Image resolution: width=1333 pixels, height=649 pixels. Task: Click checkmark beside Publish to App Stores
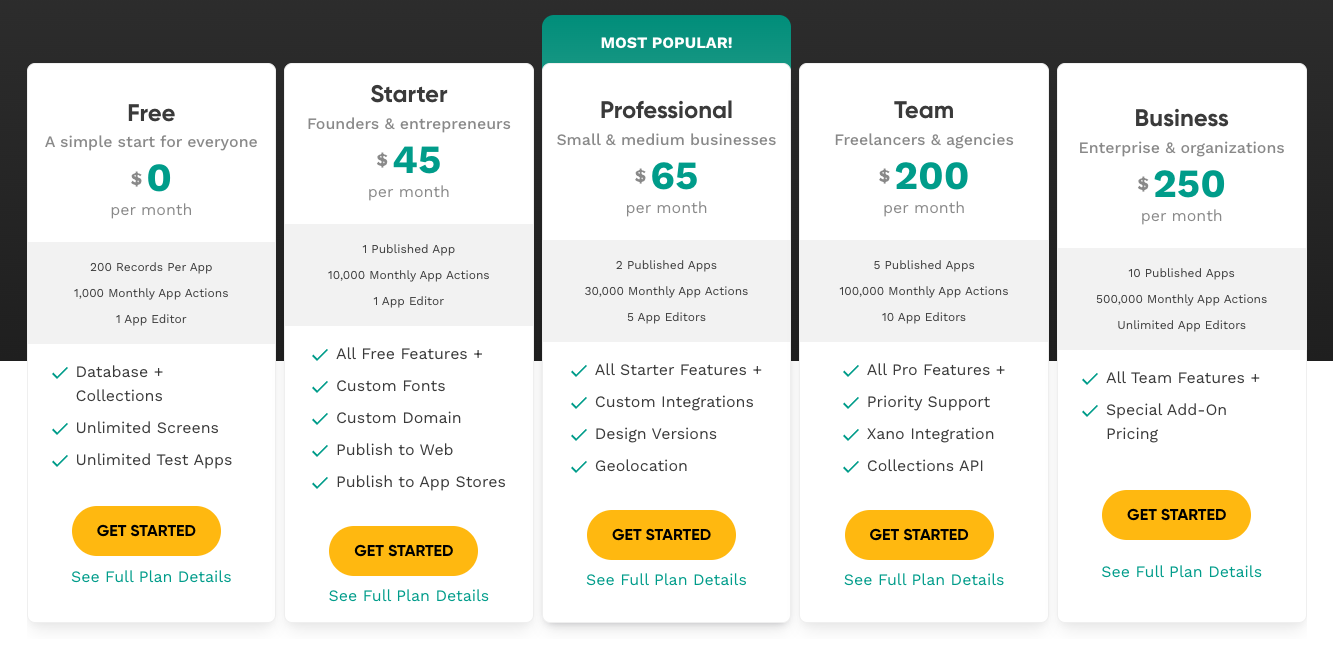point(320,483)
